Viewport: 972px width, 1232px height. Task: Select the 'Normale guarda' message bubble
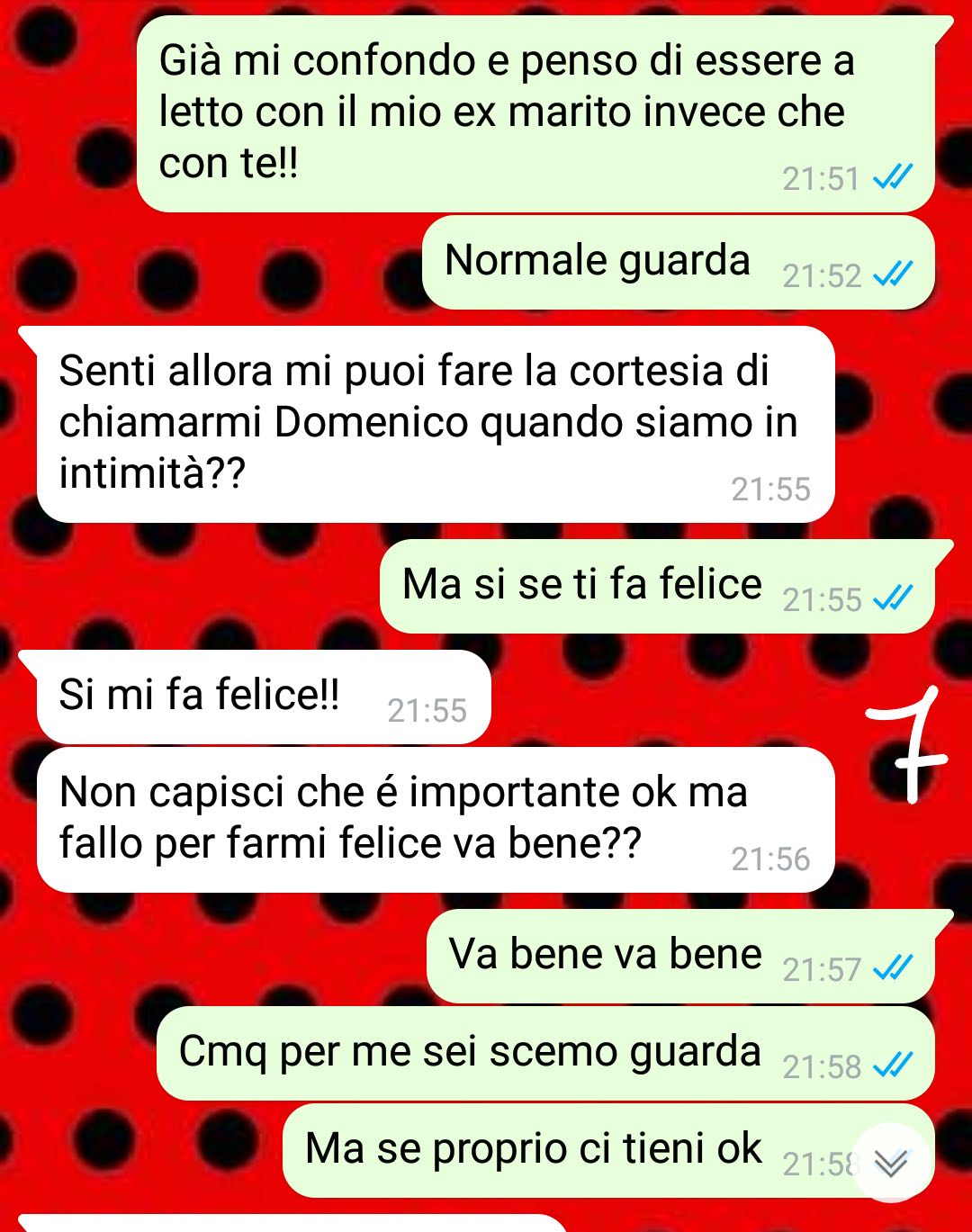(678, 262)
